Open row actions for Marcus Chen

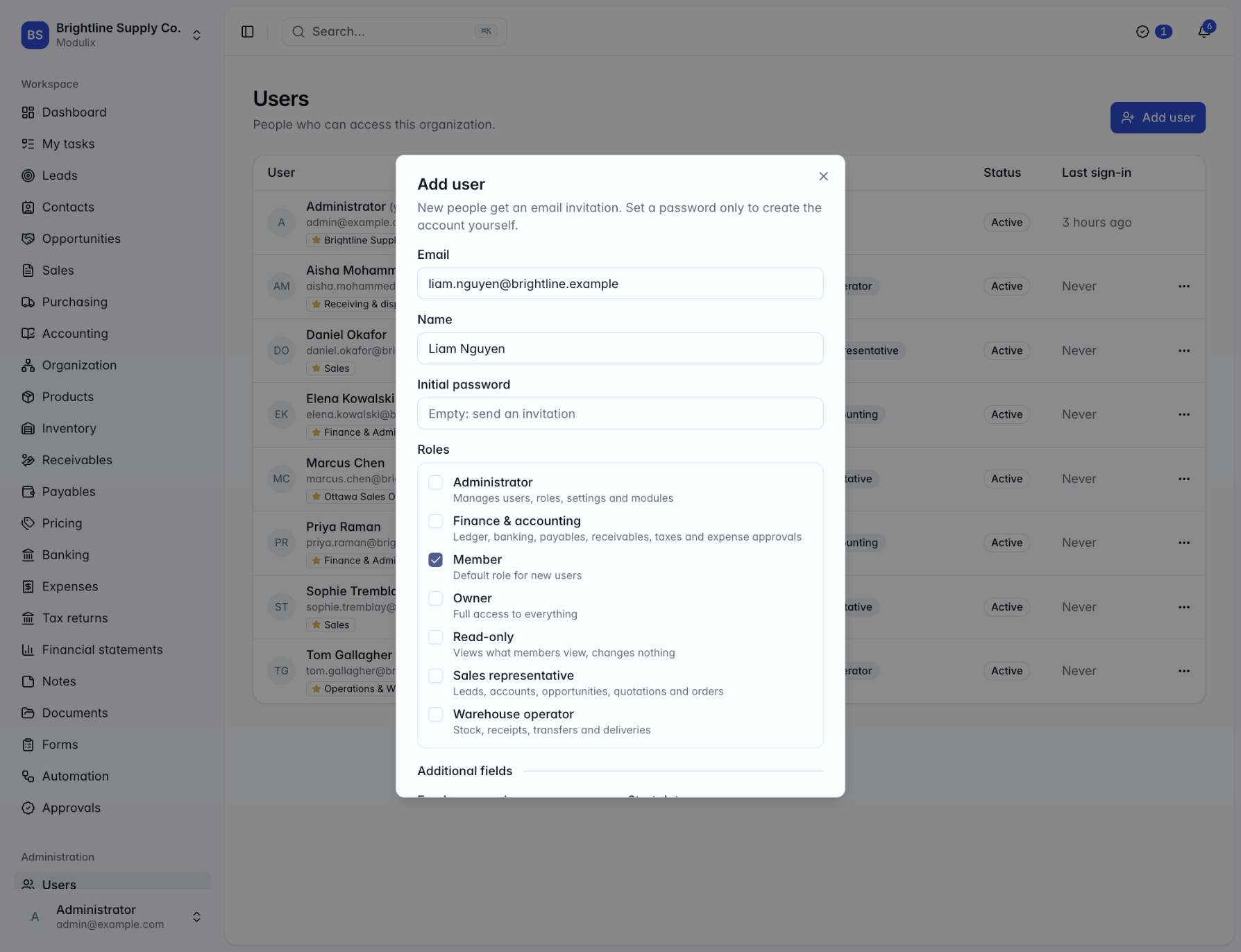[x=1184, y=479]
